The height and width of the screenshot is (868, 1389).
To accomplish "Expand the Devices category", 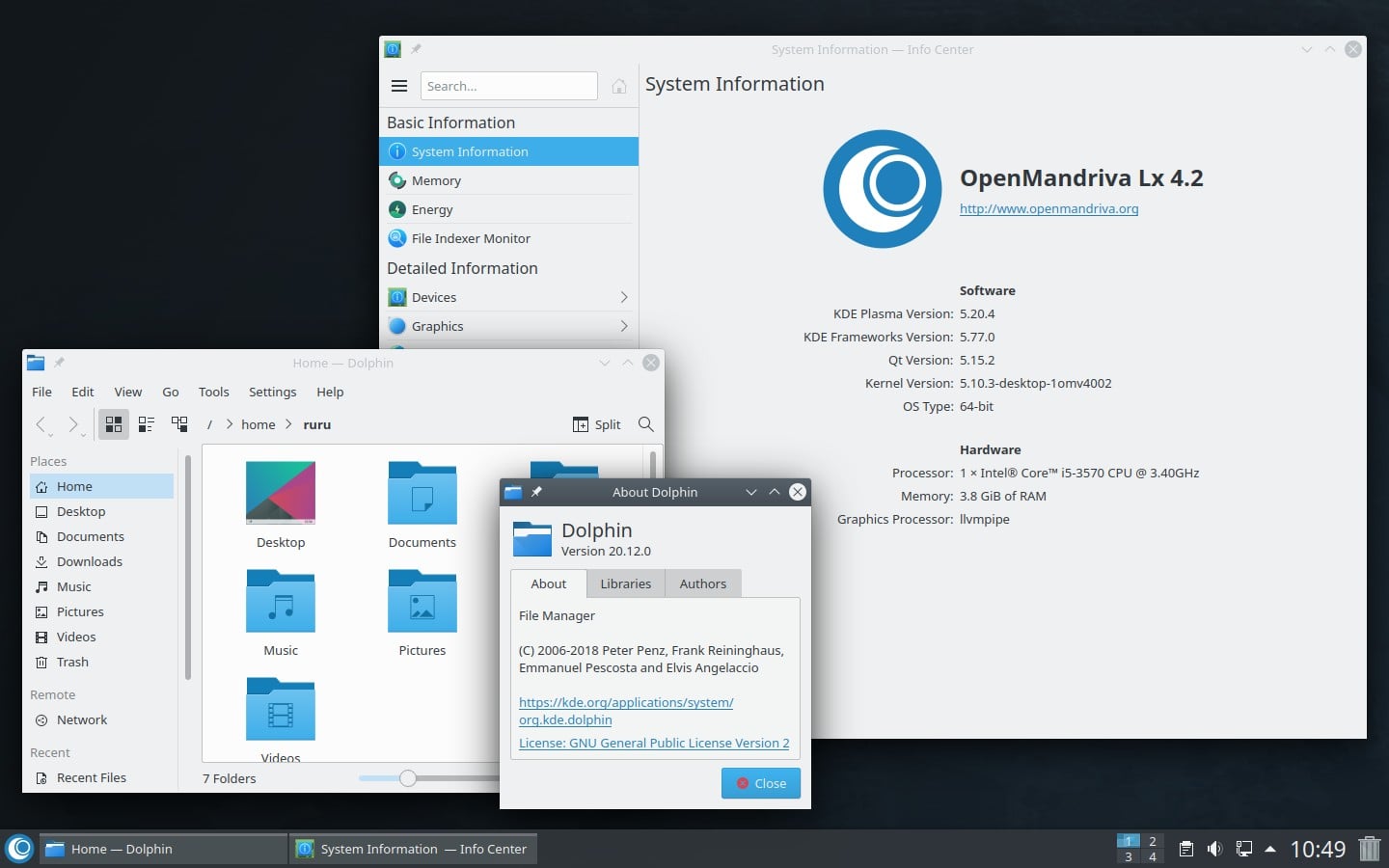I will click(x=434, y=297).
